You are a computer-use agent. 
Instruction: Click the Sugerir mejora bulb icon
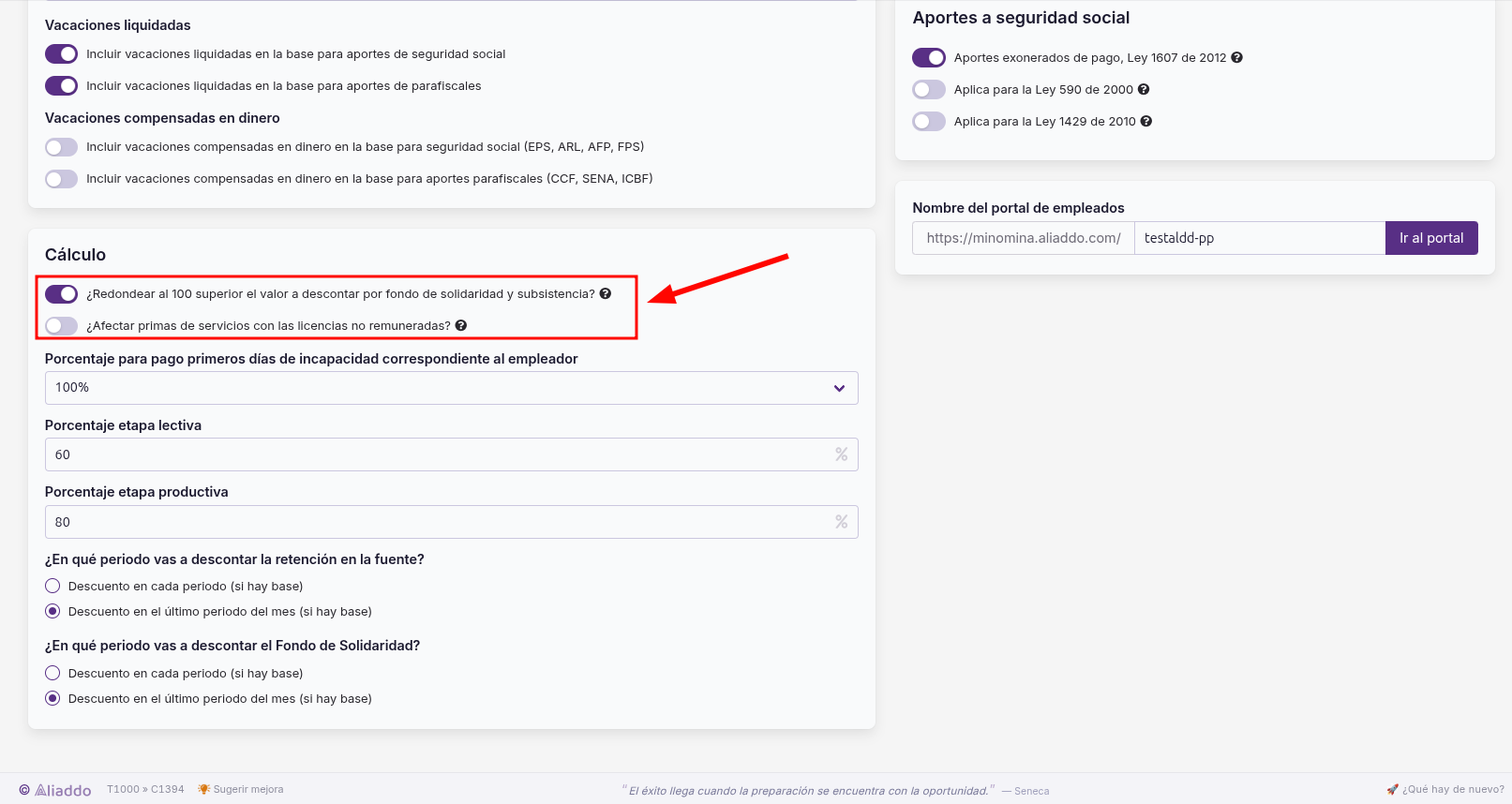click(203, 789)
